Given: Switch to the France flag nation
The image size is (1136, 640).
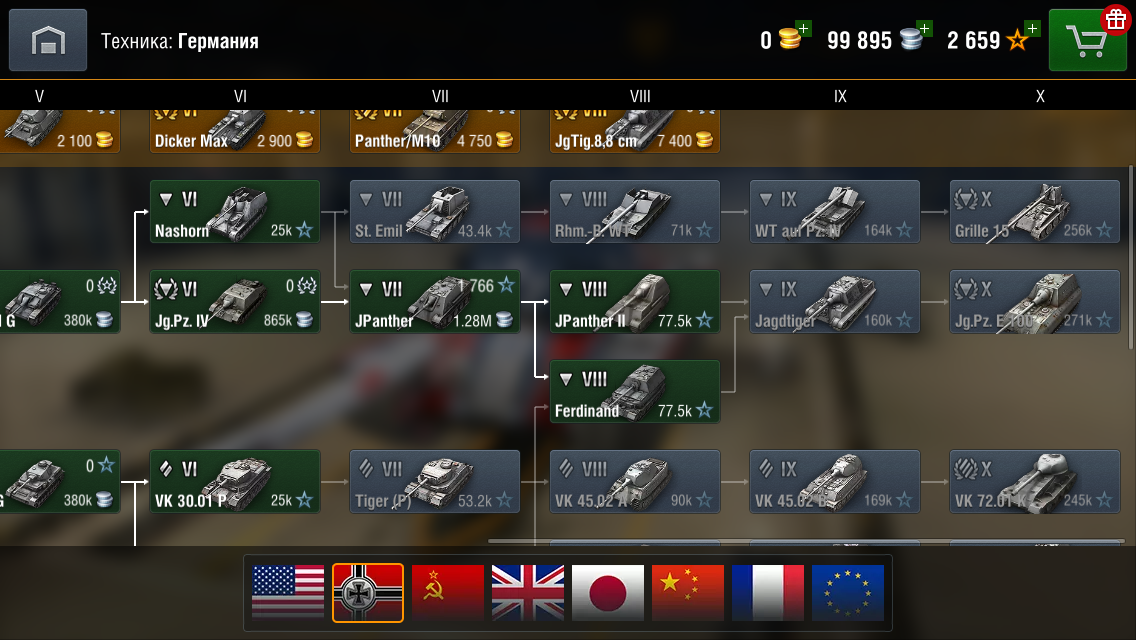Looking at the screenshot, I should (x=768, y=592).
